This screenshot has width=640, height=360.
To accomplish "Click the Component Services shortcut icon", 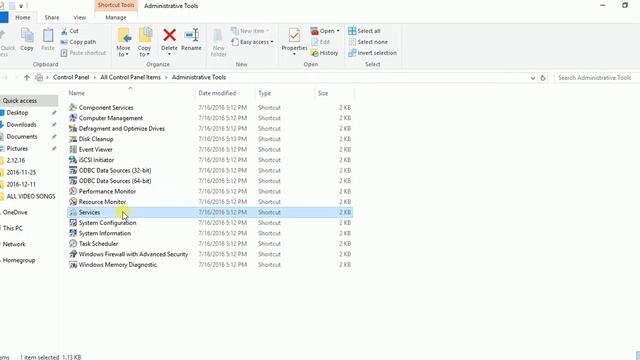I will pos(73,107).
